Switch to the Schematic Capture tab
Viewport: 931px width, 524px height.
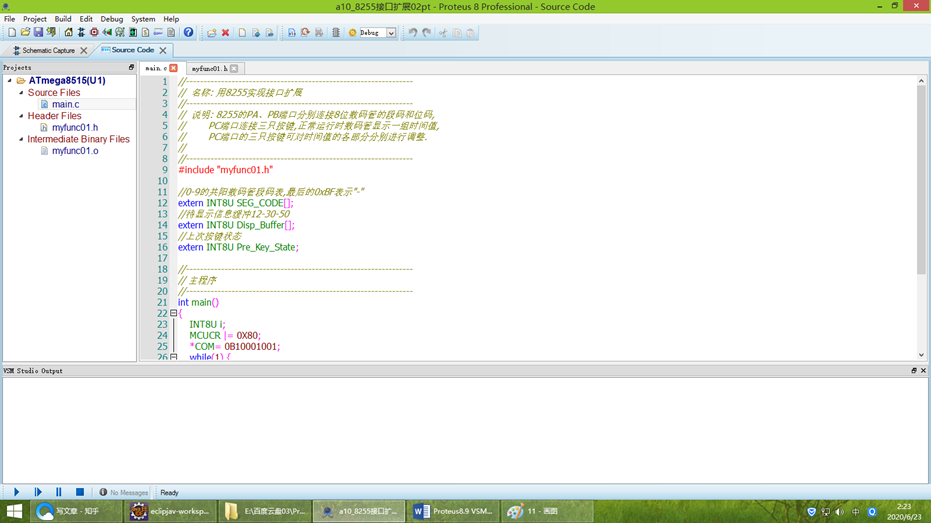[x=48, y=50]
